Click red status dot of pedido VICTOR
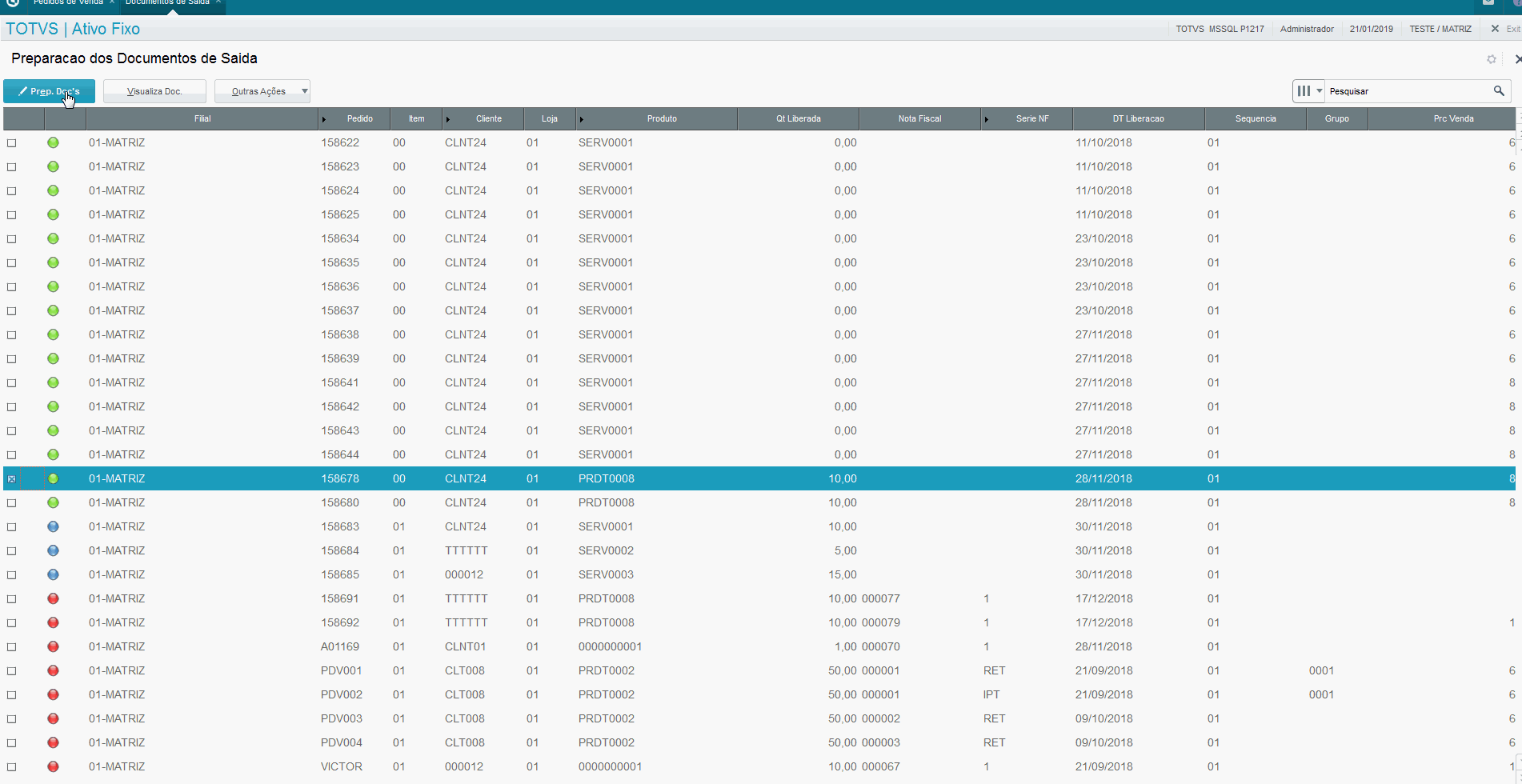 click(53, 766)
